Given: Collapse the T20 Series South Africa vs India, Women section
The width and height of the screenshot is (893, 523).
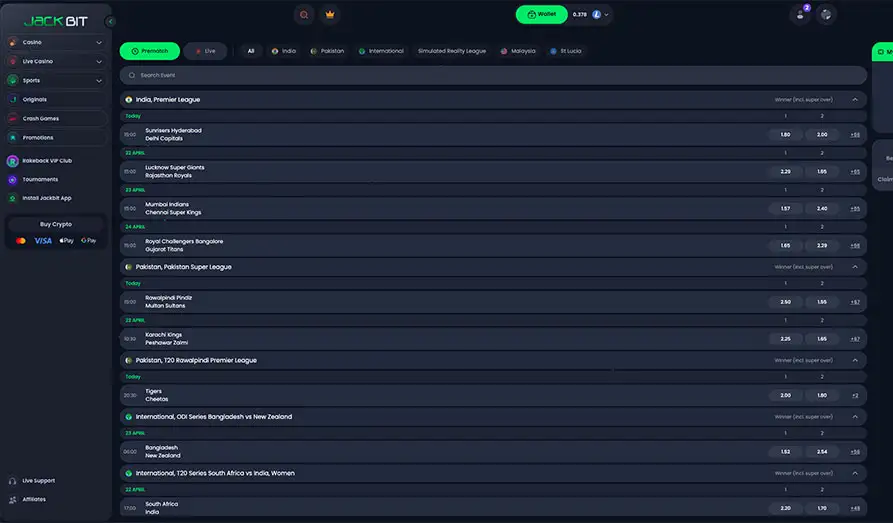Looking at the screenshot, I should click(x=855, y=473).
